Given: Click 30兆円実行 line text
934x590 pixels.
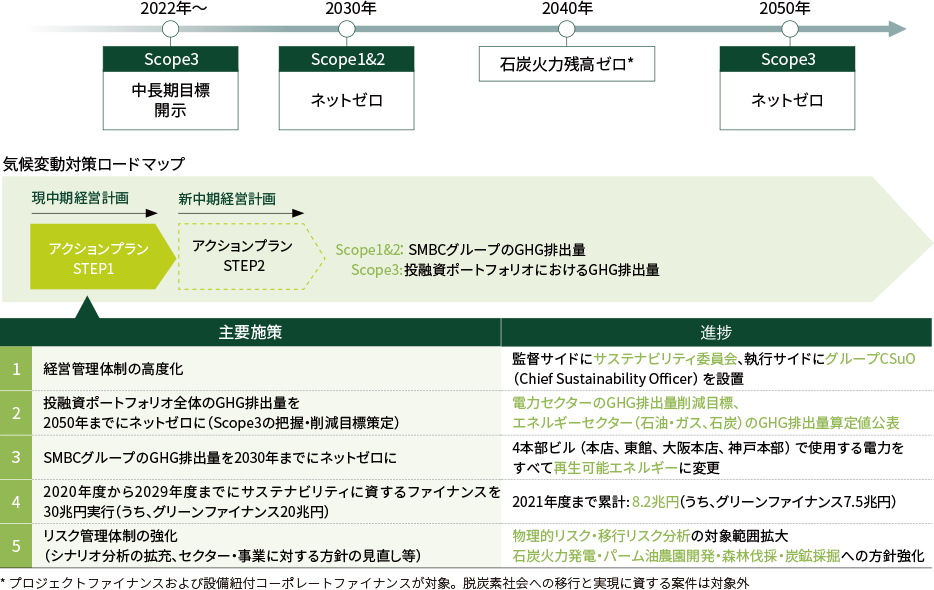Looking at the screenshot, I should (x=186, y=512).
